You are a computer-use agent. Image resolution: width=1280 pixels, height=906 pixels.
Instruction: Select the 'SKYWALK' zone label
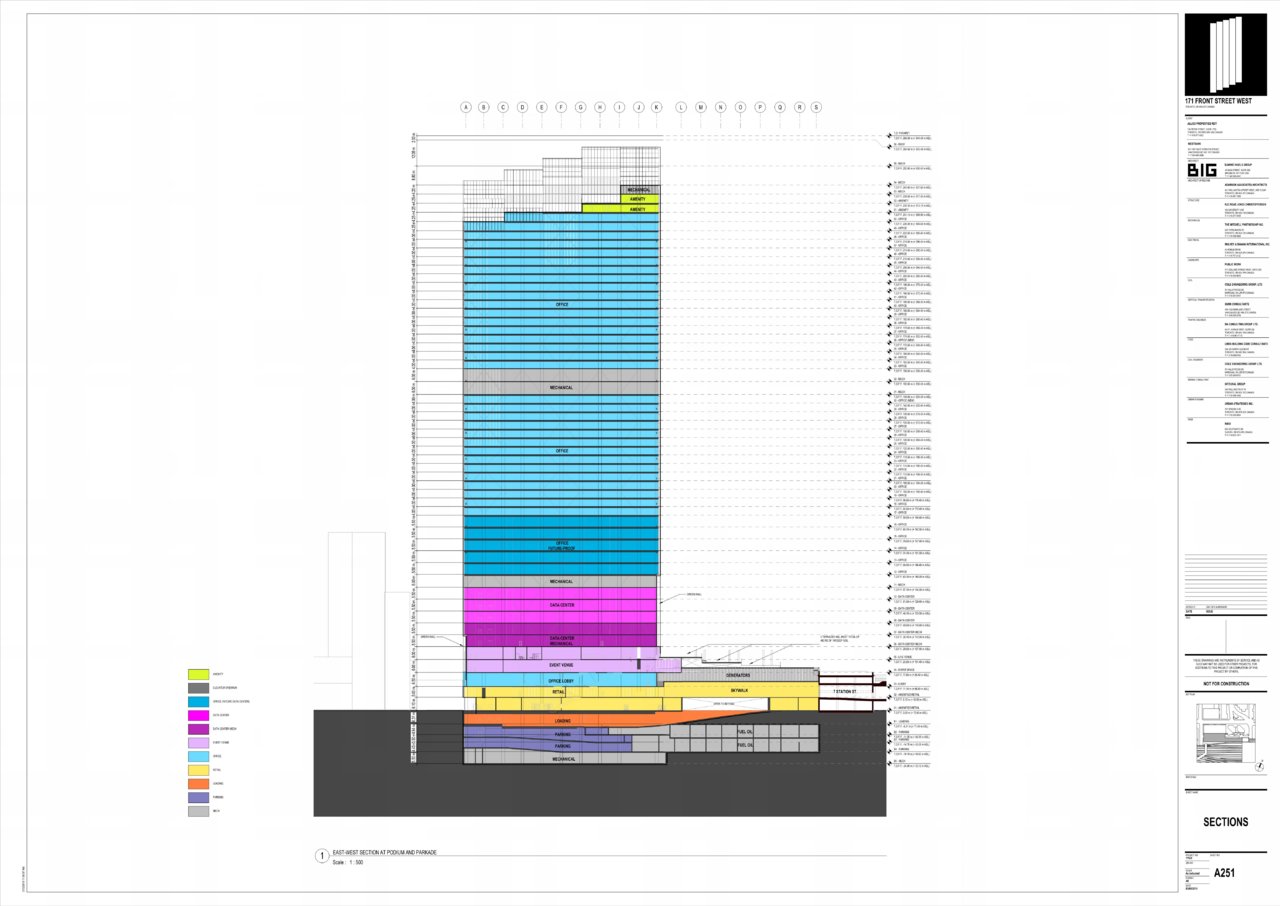pyautogui.click(x=739, y=691)
